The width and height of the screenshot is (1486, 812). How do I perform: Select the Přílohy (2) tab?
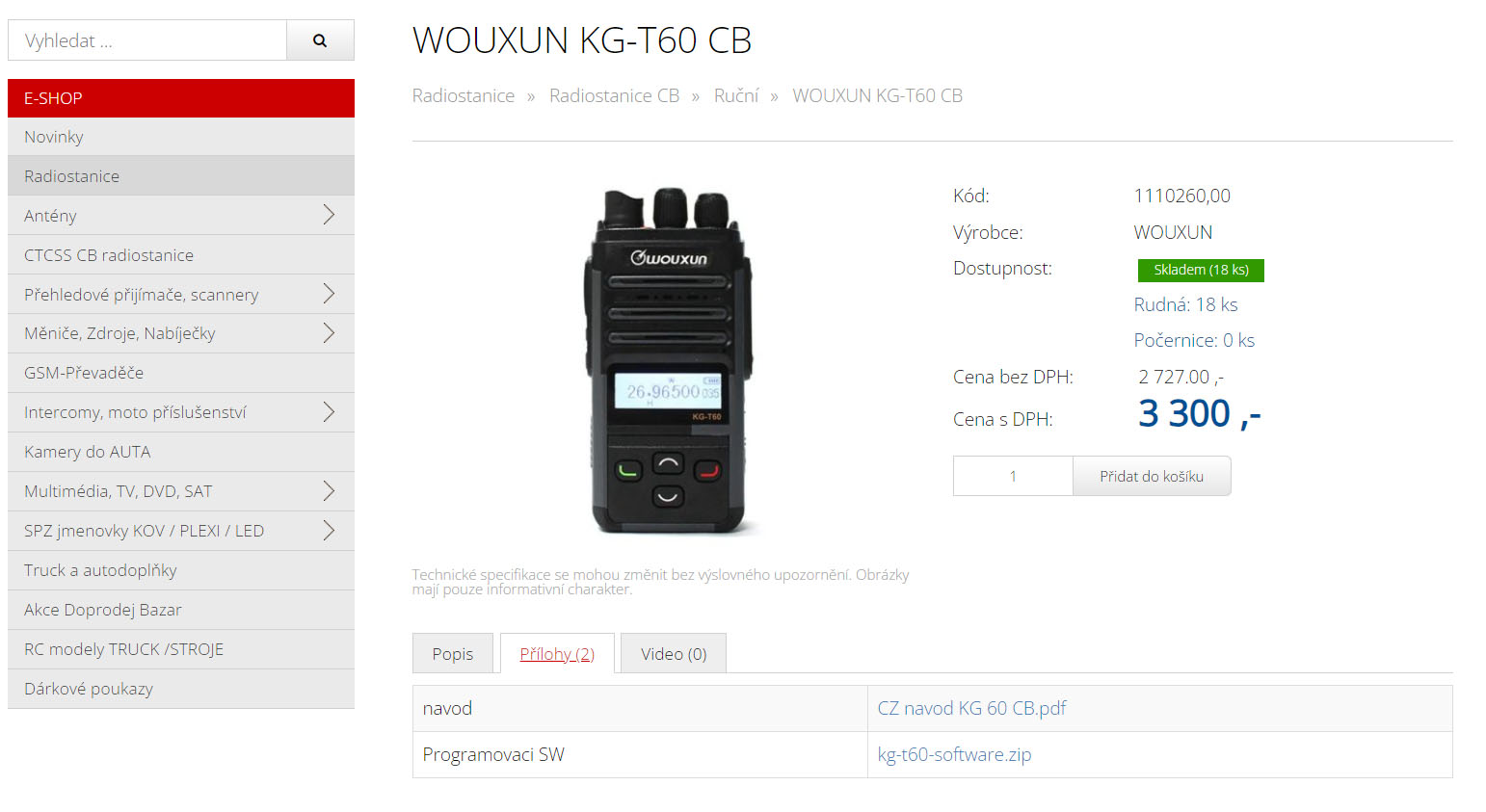point(557,654)
